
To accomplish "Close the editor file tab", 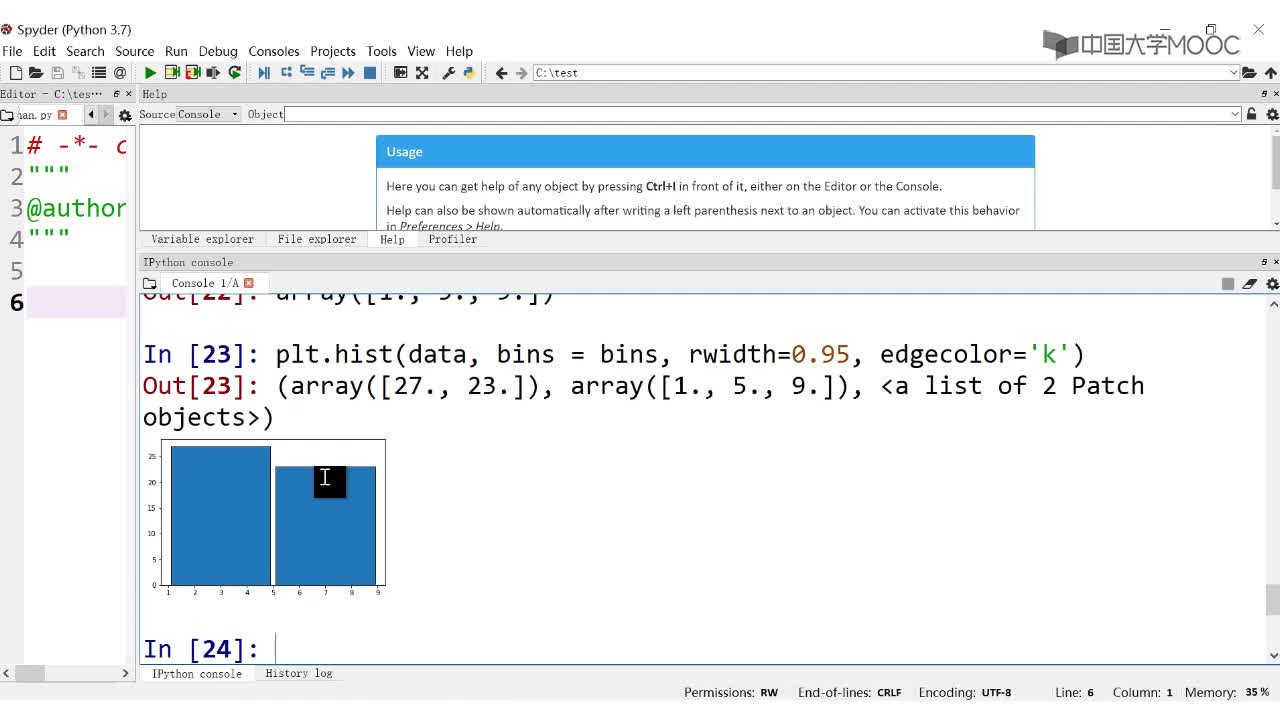I will tap(61, 115).
